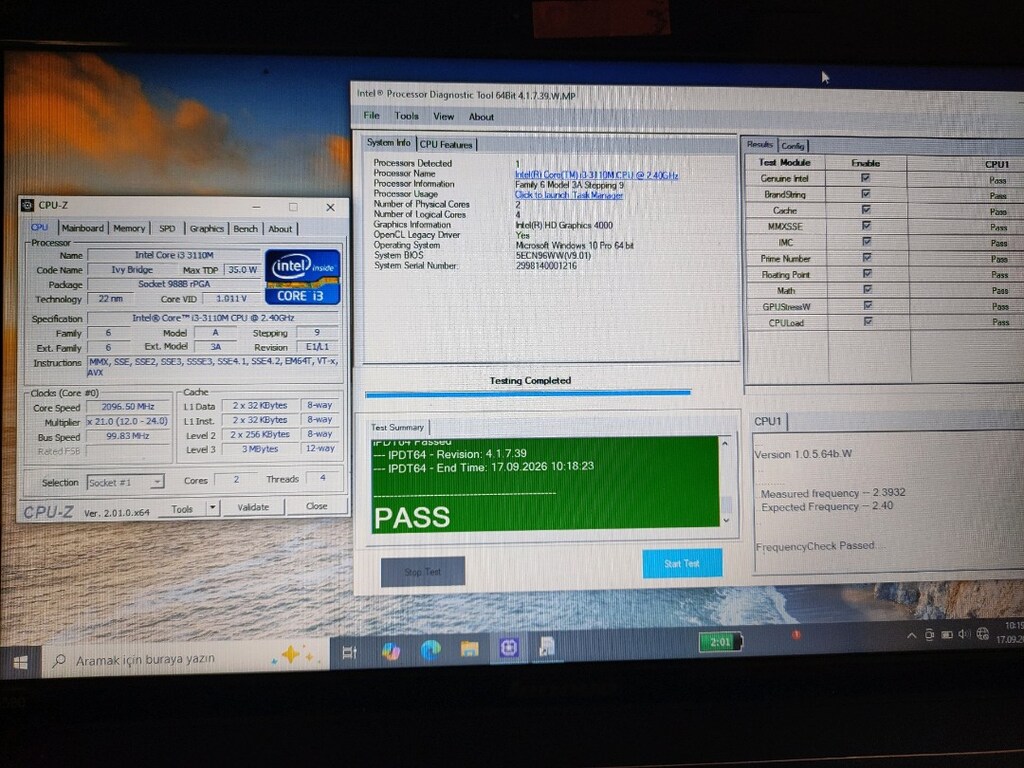Open the Socket #1 selection dropdown
1024x768 pixels.
pyautogui.click(x=125, y=483)
